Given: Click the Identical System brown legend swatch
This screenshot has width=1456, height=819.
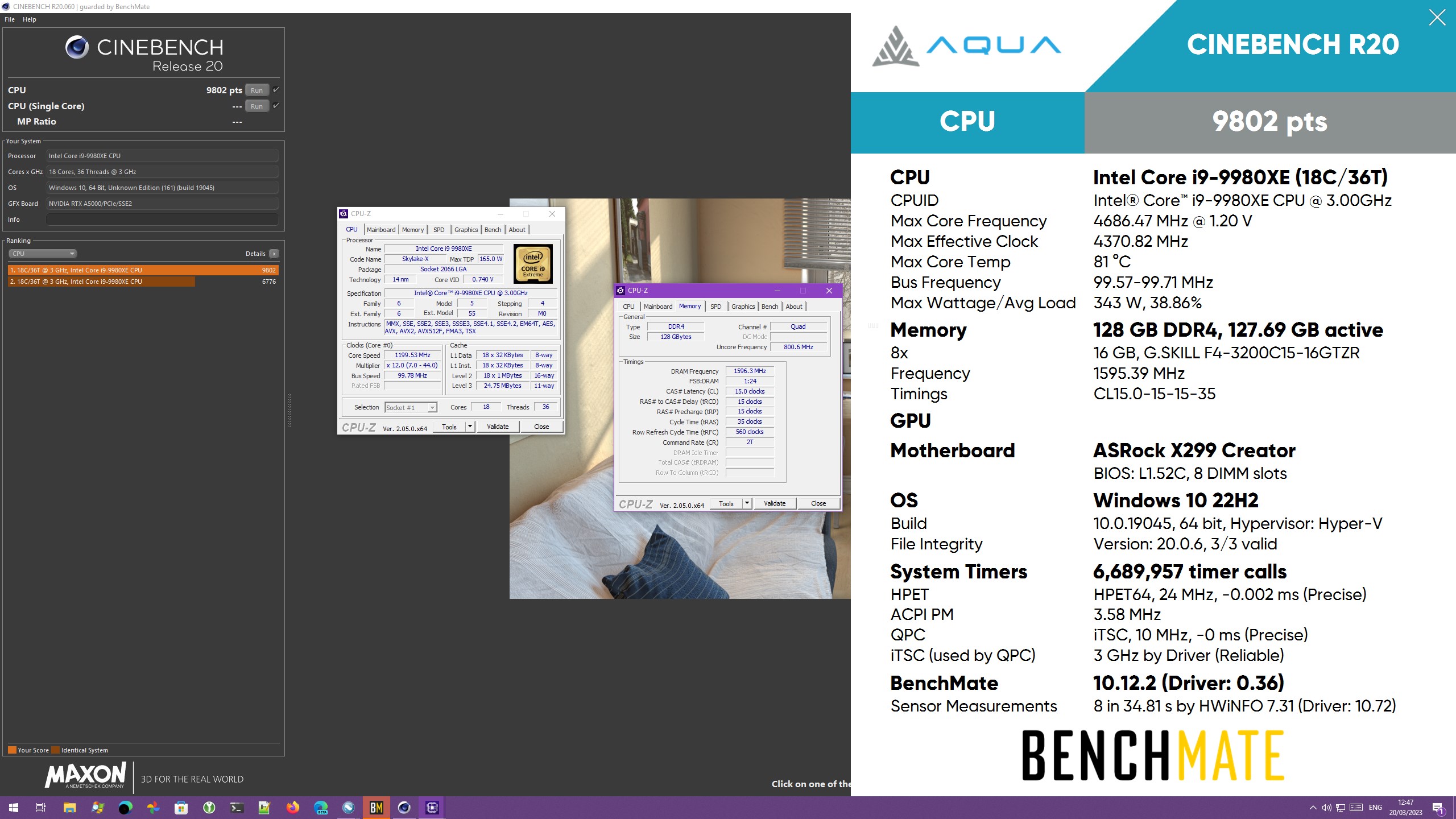Looking at the screenshot, I should (56, 750).
